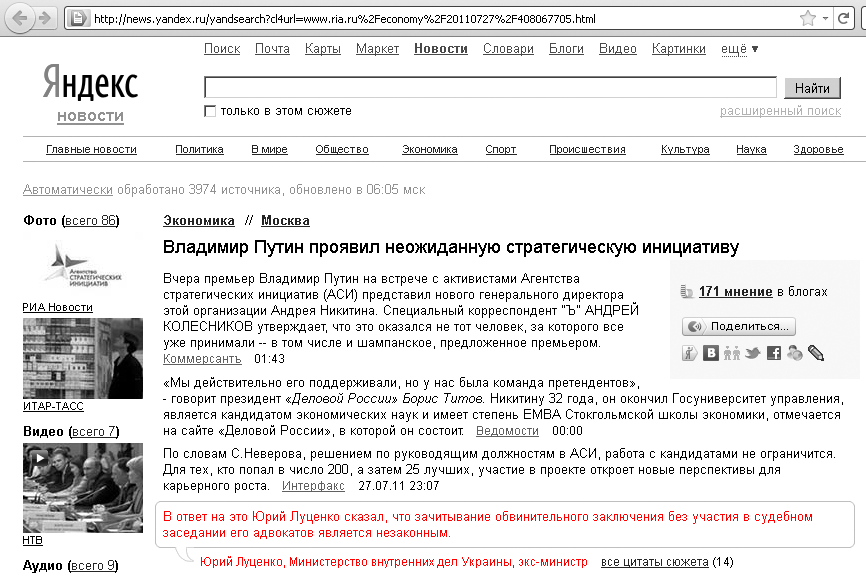
Task: Go back to the previous page
Action: pos(19,18)
